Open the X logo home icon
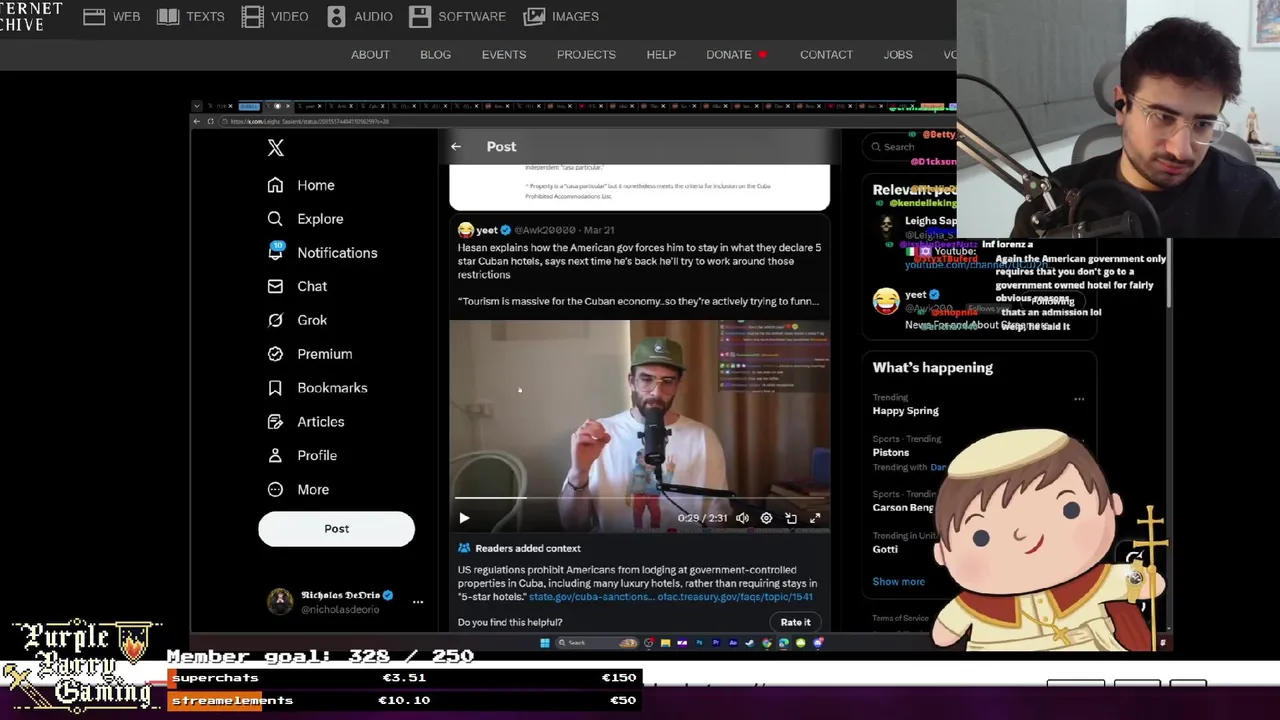This screenshot has height=720, width=1280. (x=276, y=148)
